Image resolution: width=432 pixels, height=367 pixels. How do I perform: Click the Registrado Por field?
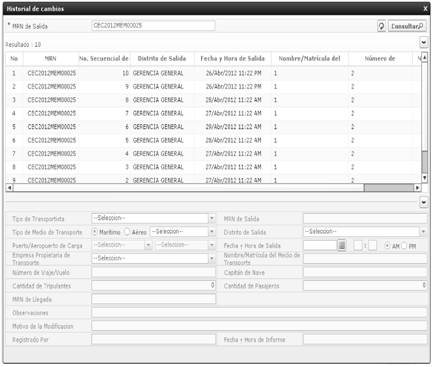(153, 340)
